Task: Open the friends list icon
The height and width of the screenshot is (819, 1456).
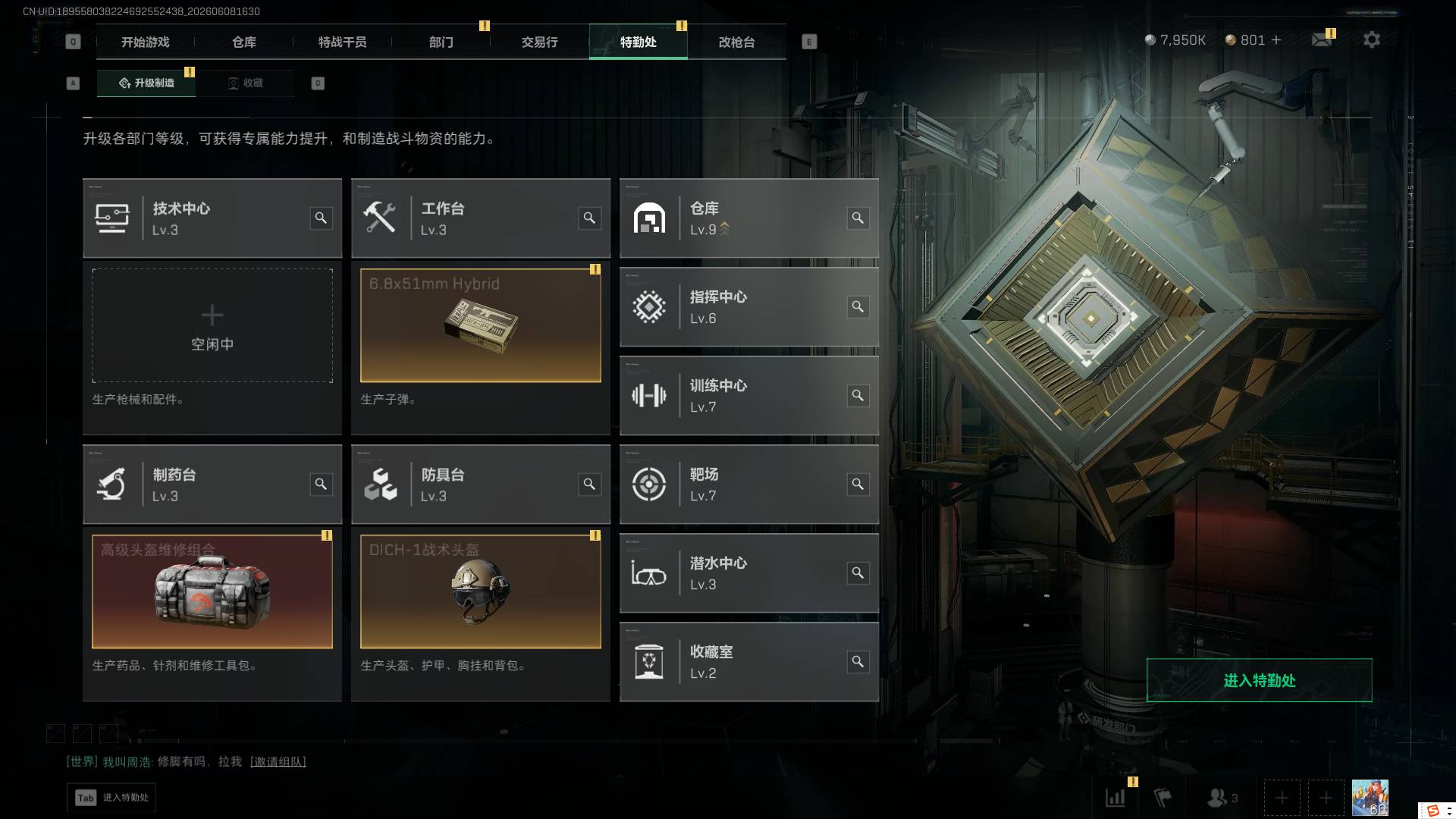Action: coord(1222,798)
